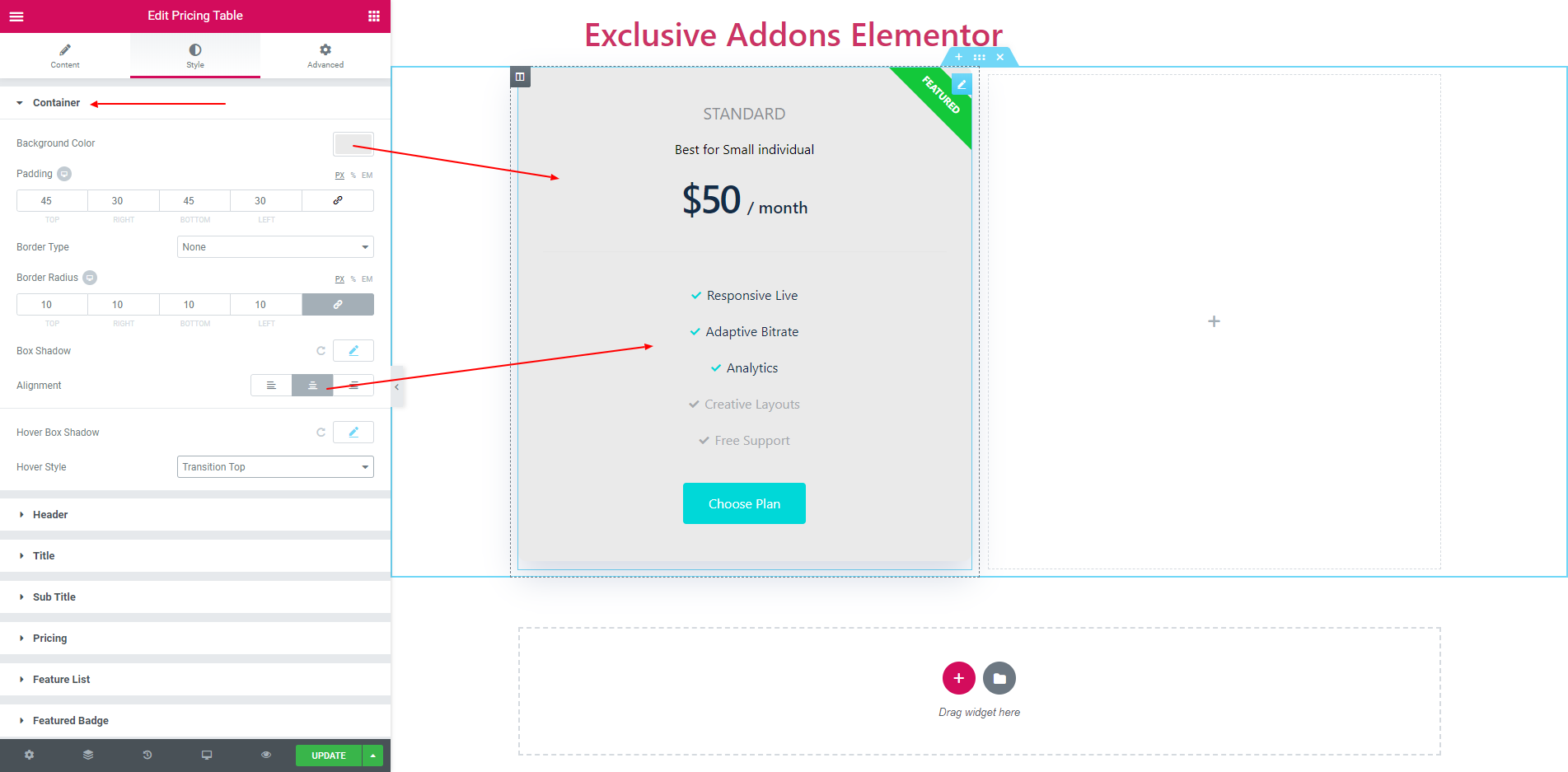Switch to the Content tab
The image size is (1568, 772).
pyautogui.click(x=65, y=56)
